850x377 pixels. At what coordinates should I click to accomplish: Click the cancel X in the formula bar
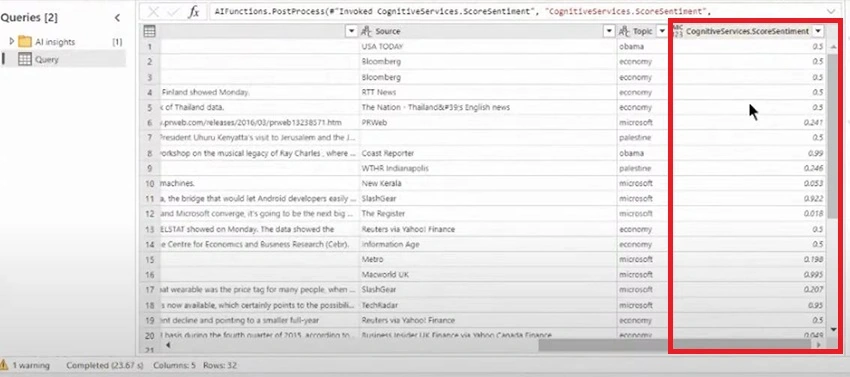[153, 11]
